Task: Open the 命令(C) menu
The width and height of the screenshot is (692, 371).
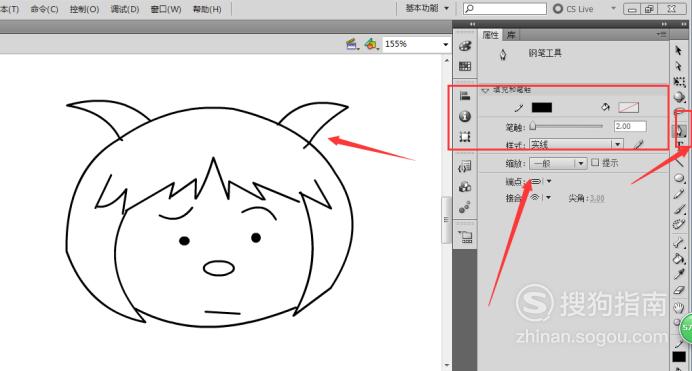Action: pos(44,9)
